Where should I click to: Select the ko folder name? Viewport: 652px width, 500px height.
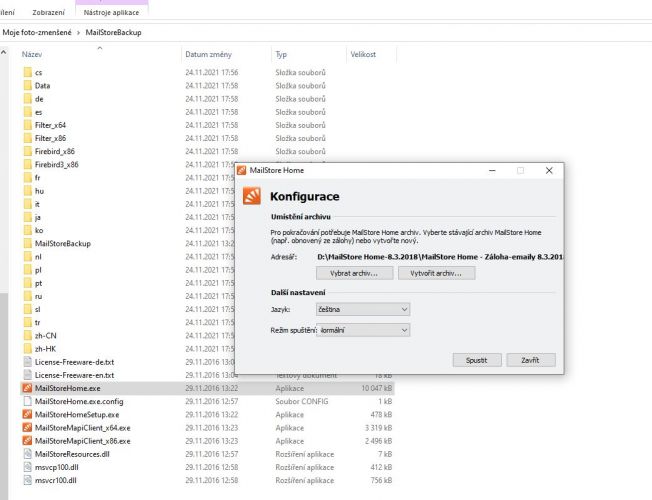click(39, 230)
